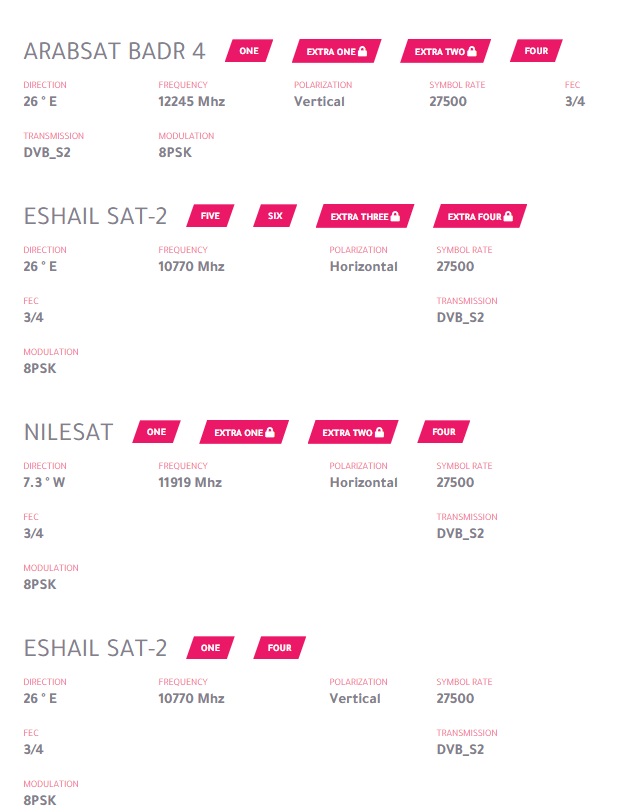
Task: Select the FOUR badge next to Arabsat Badr 4
Action: (x=536, y=50)
